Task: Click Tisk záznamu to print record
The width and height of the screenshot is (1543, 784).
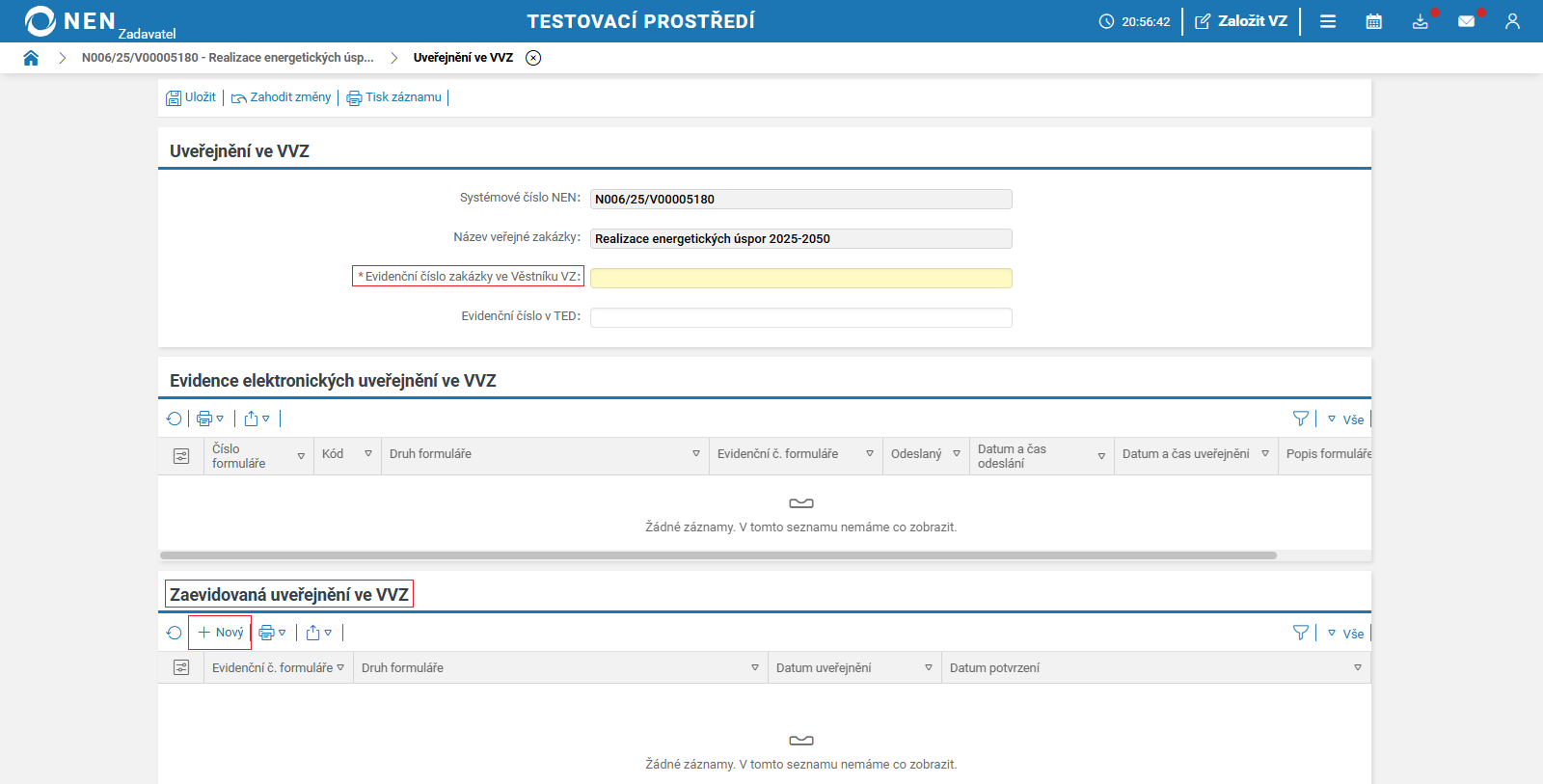Action: 393,97
